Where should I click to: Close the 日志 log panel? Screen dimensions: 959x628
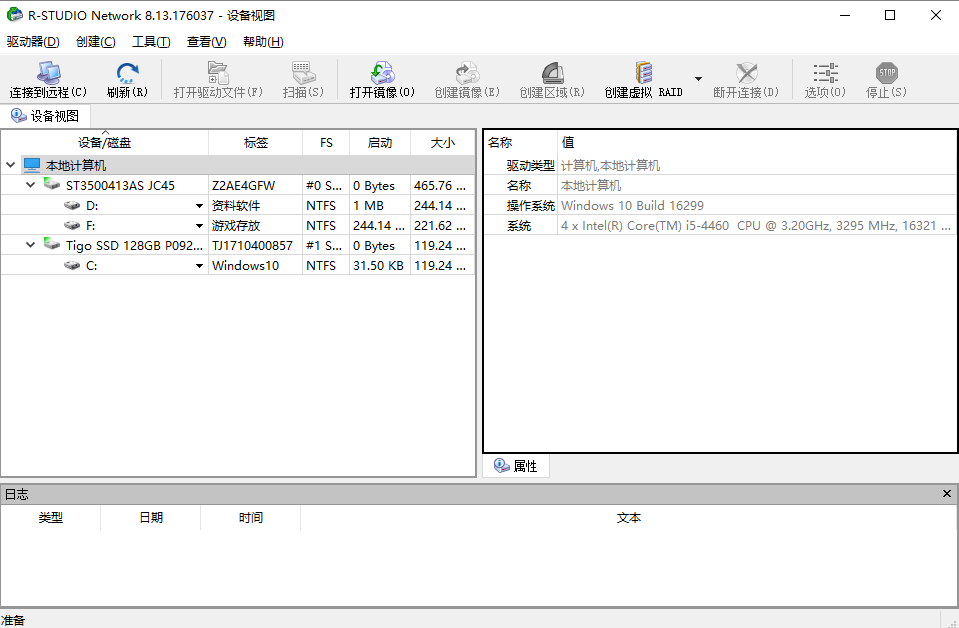(946, 493)
